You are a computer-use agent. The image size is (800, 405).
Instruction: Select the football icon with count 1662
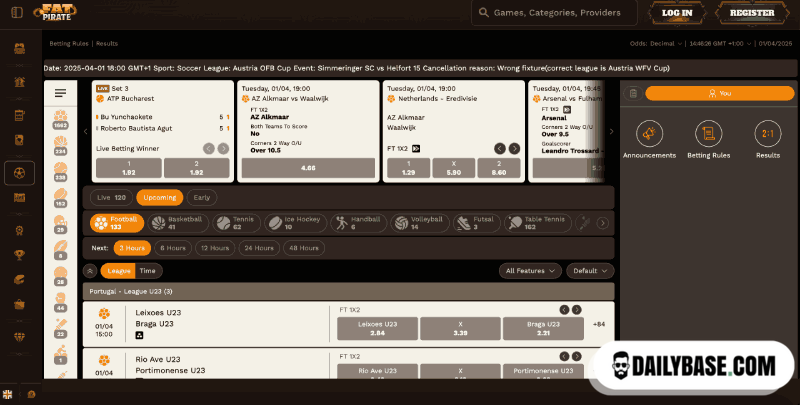tap(61, 119)
